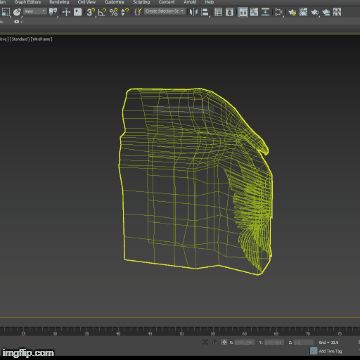Open the Schematic View icon
The height and width of the screenshot is (360, 360).
(265, 12)
